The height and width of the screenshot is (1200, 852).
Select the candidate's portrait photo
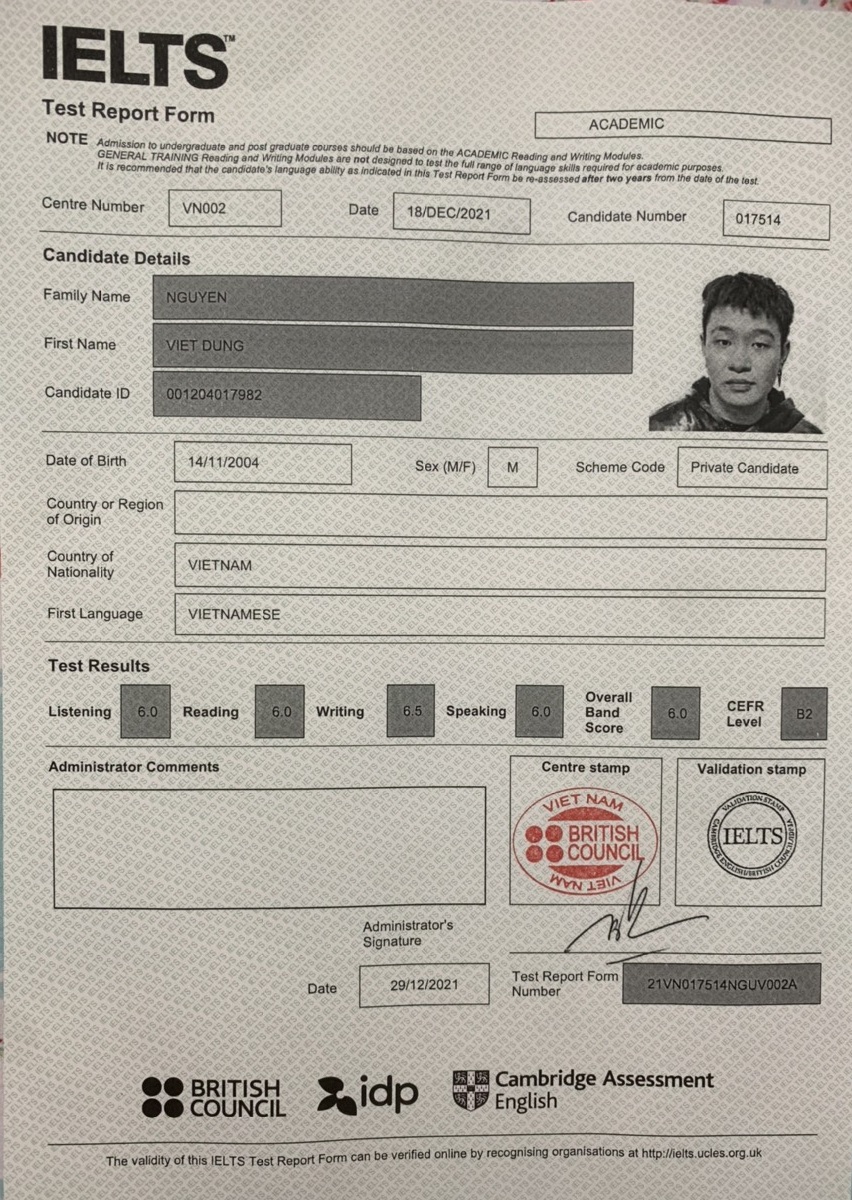pyautogui.click(x=736, y=353)
